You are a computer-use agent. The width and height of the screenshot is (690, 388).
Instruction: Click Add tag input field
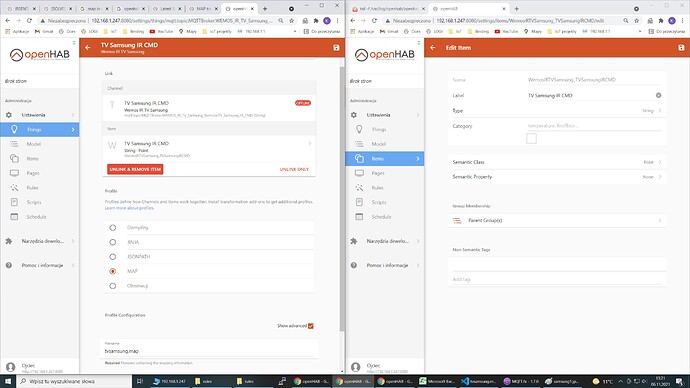click(x=557, y=279)
